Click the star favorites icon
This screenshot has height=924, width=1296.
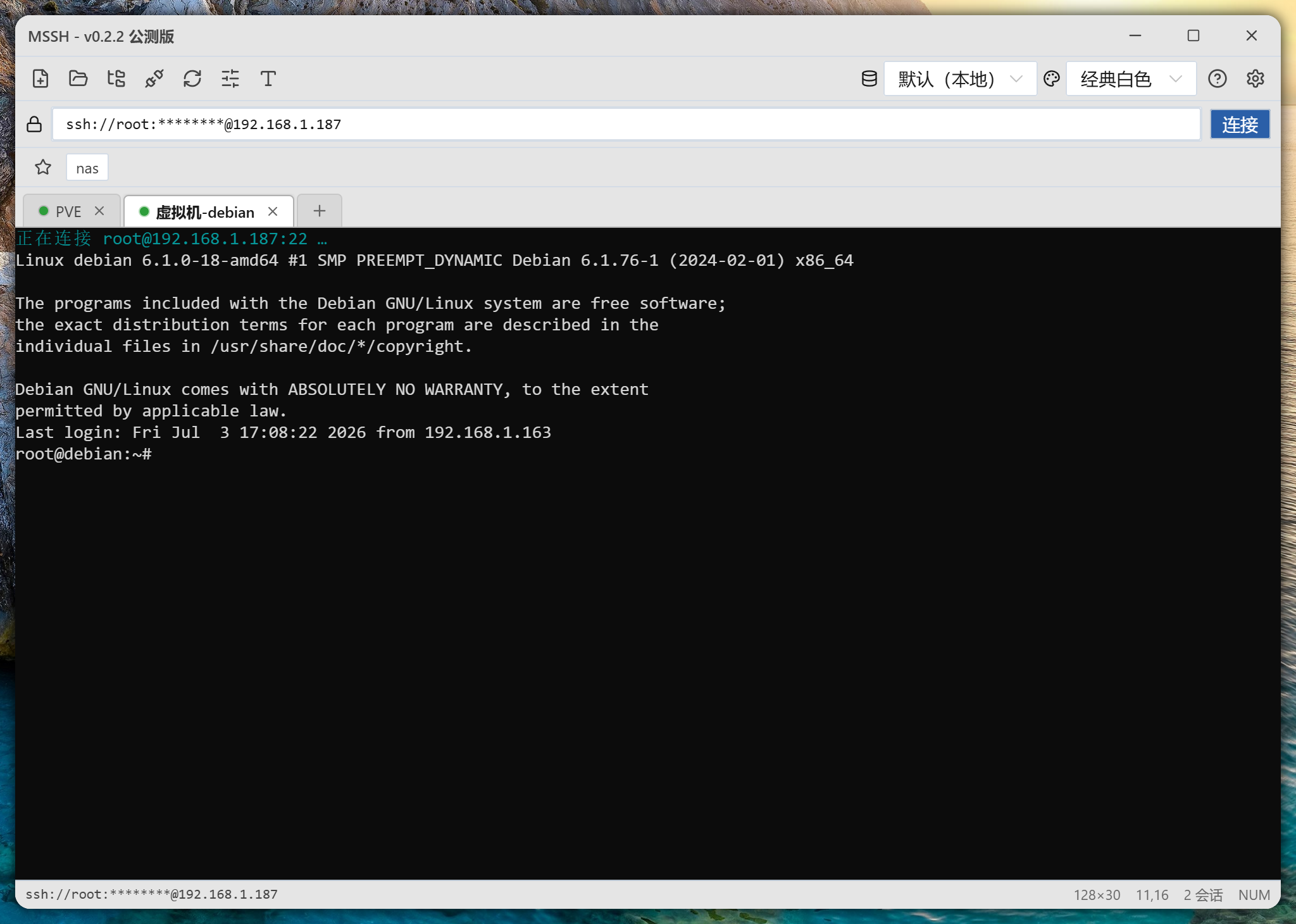coord(43,167)
